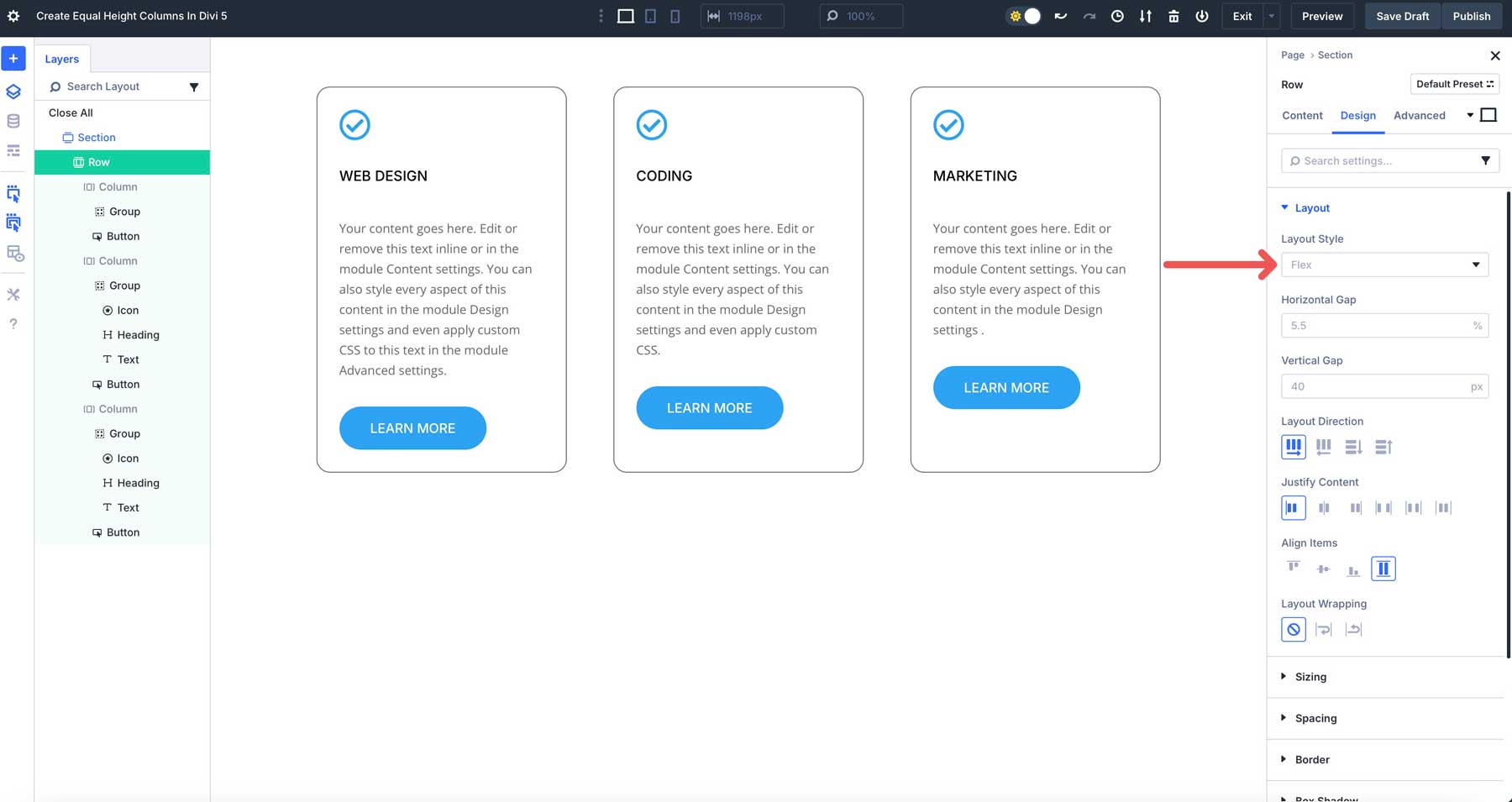Select the Layers tab
Viewport: 1512px width, 802px height.
(x=62, y=59)
